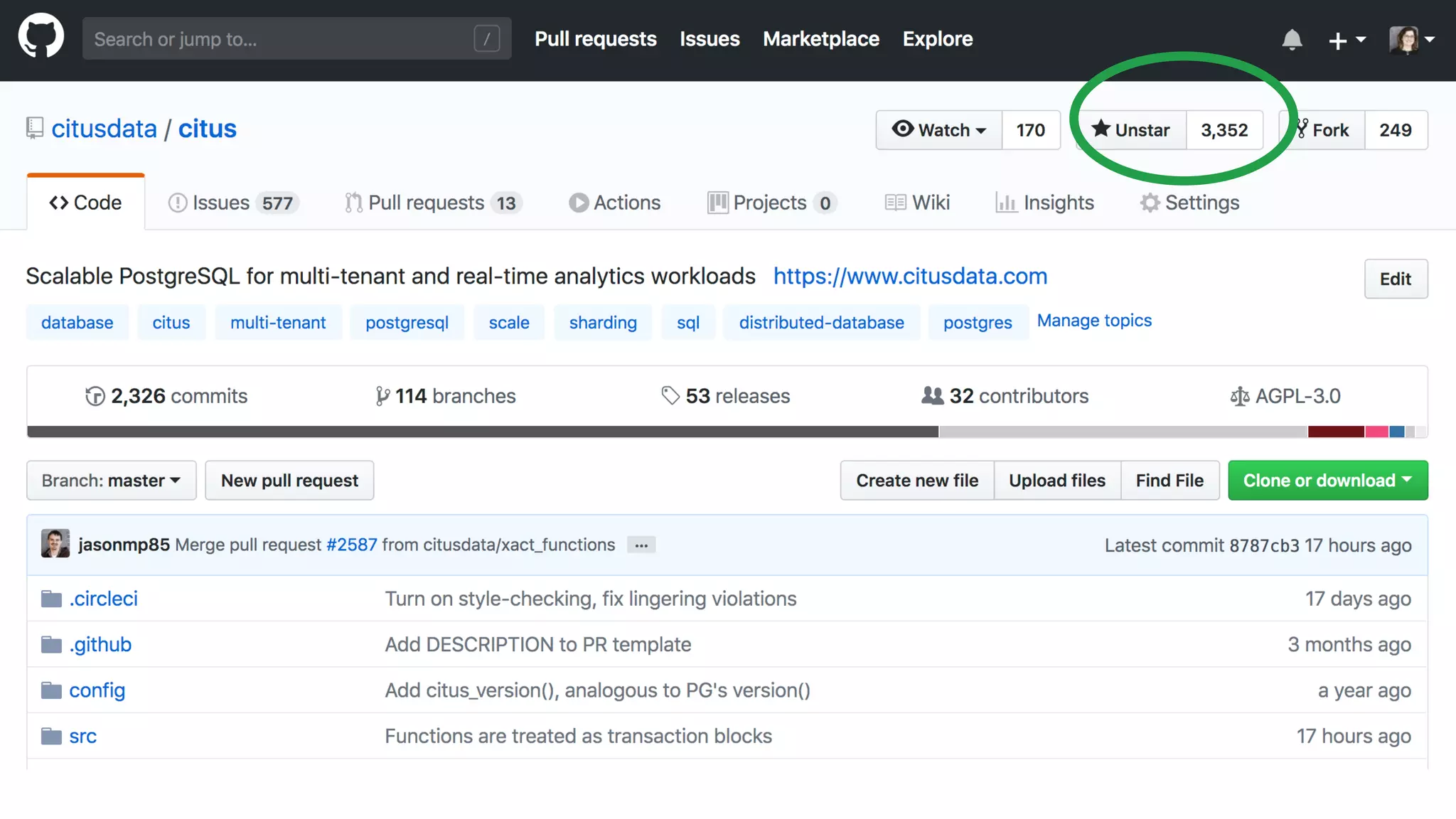Click the AGPL-3.0 license scale icon
This screenshot has width=1456, height=819.
(x=1239, y=396)
